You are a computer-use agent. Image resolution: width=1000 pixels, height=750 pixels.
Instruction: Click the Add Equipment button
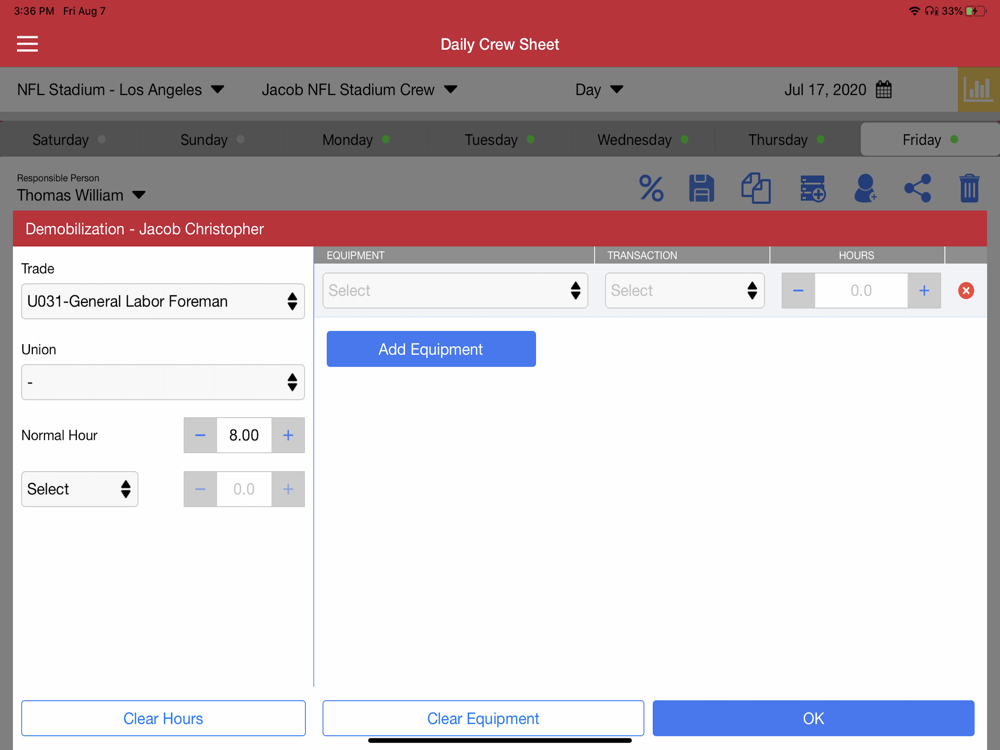[x=431, y=349]
